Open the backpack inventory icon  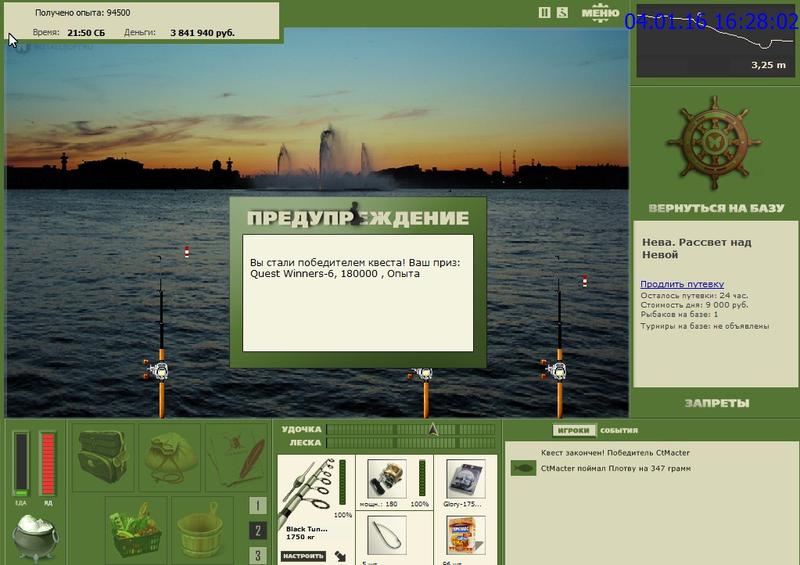(103, 457)
